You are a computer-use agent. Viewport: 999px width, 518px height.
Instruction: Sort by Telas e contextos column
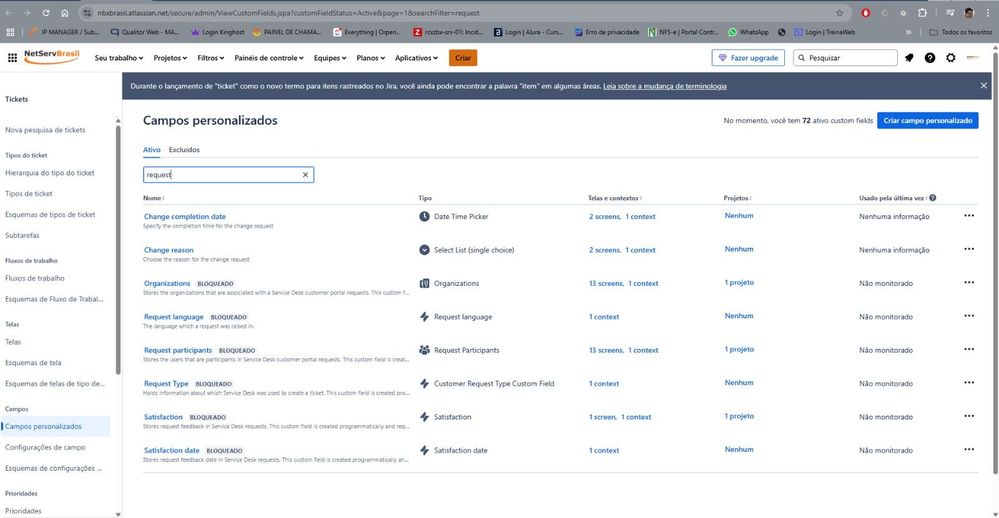point(615,198)
